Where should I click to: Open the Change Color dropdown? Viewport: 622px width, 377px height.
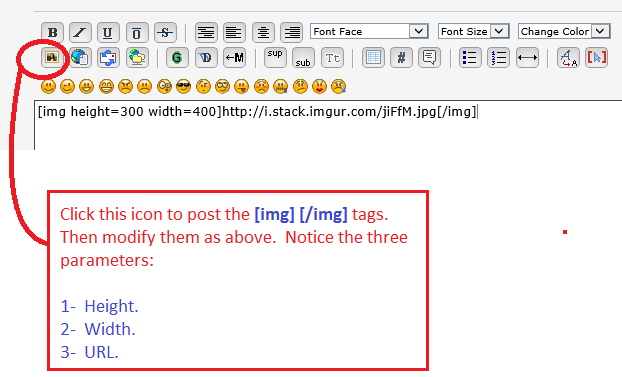(x=564, y=31)
